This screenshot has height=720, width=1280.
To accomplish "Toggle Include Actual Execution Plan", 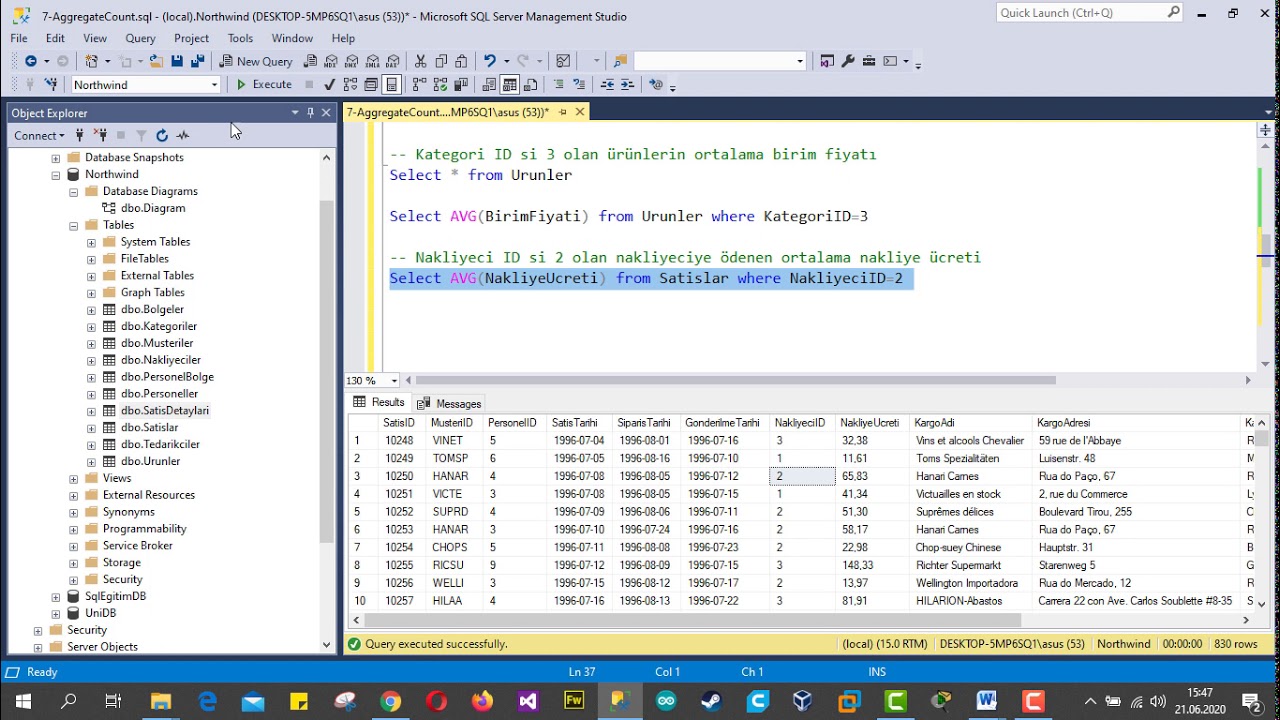I will pos(419,85).
